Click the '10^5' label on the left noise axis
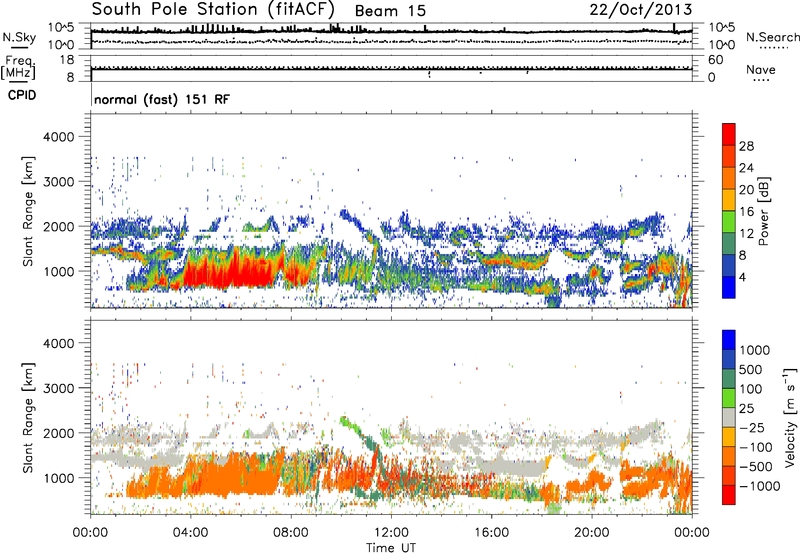This screenshot has width=800, height=554. point(62,27)
